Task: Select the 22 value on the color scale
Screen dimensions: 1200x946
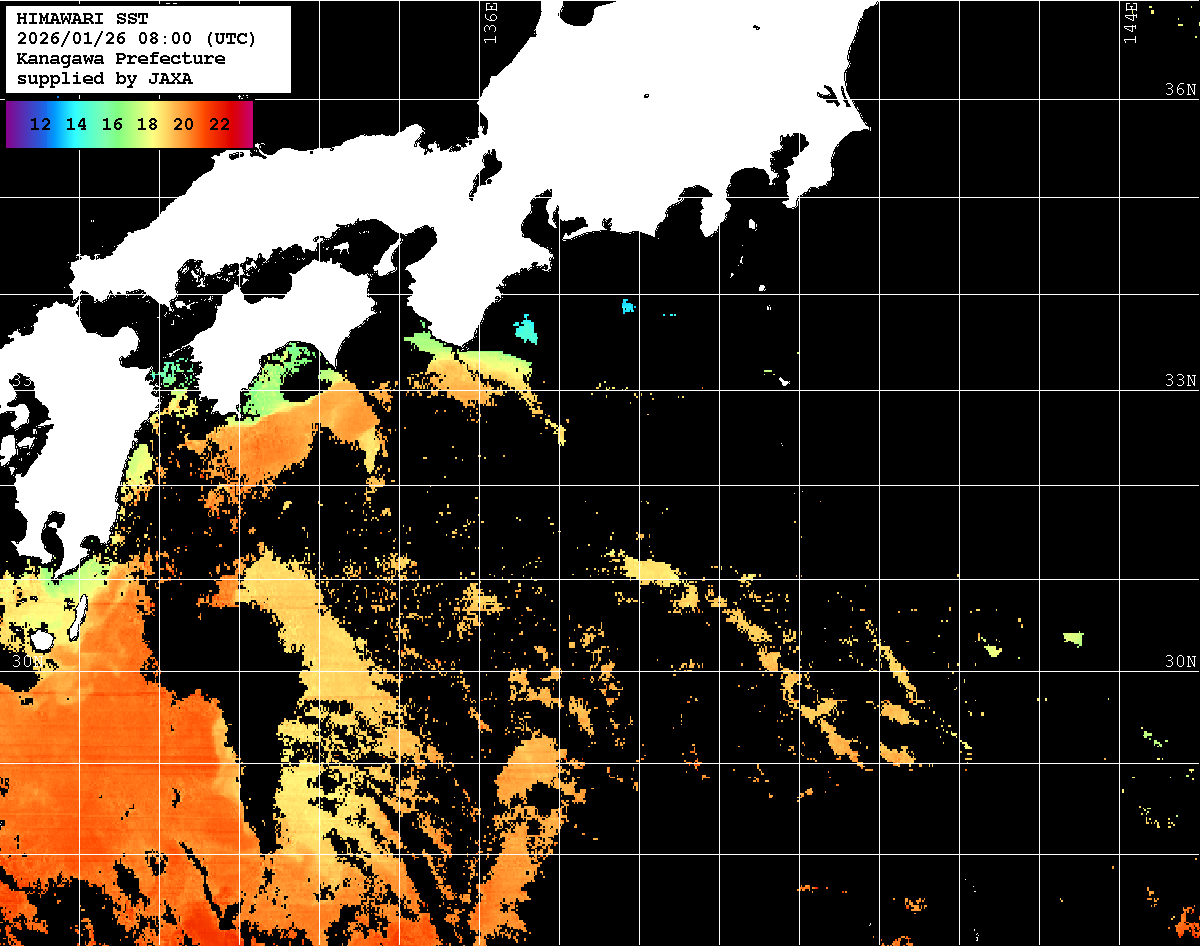Action: coord(219,125)
